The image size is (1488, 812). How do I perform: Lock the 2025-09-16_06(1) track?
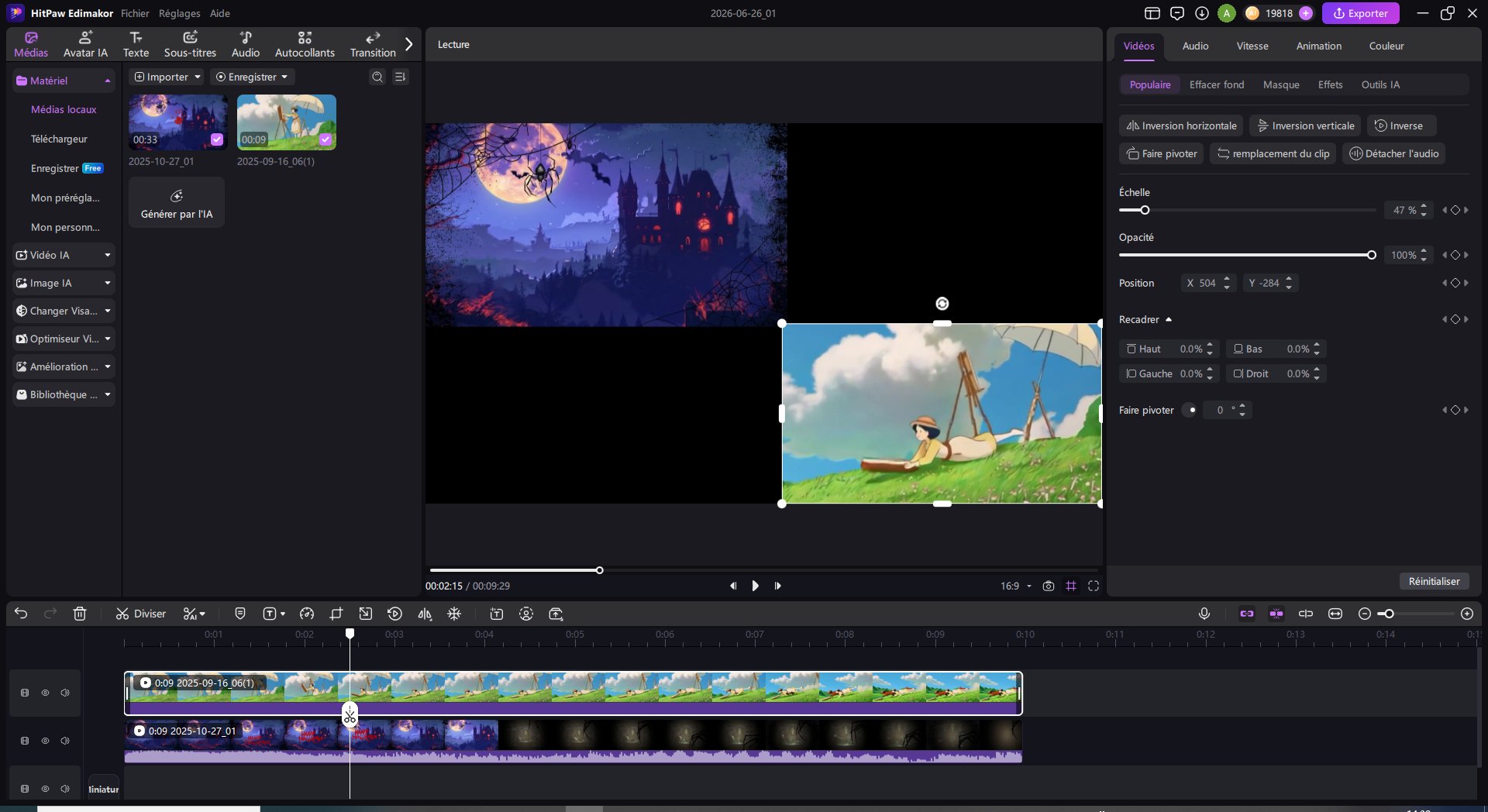click(25, 693)
